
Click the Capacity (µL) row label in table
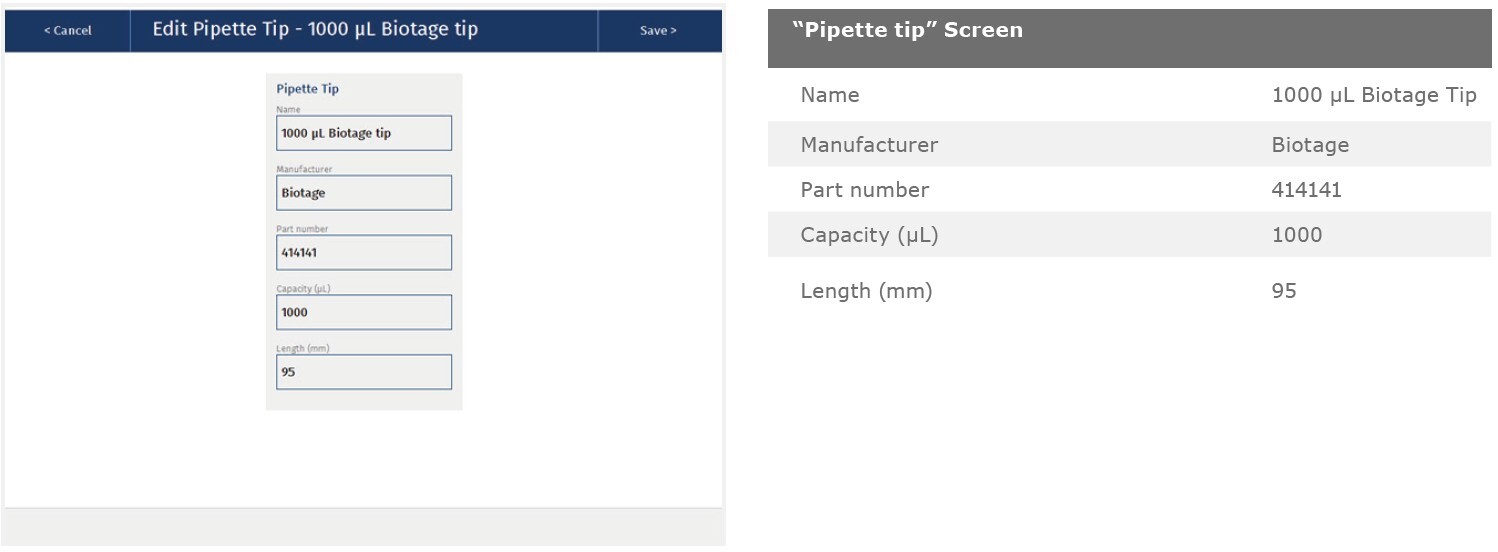(869, 235)
